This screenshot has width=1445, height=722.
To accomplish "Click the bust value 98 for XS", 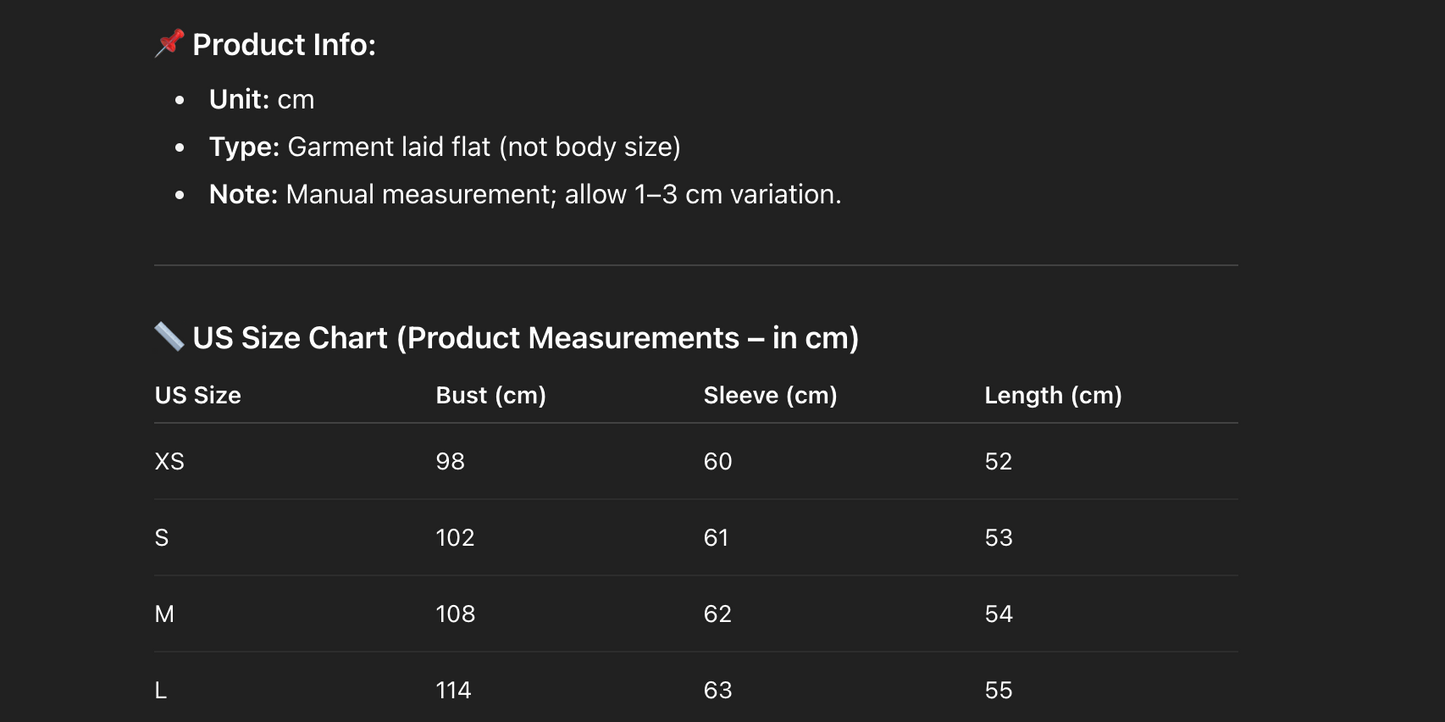I will [451, 462].
